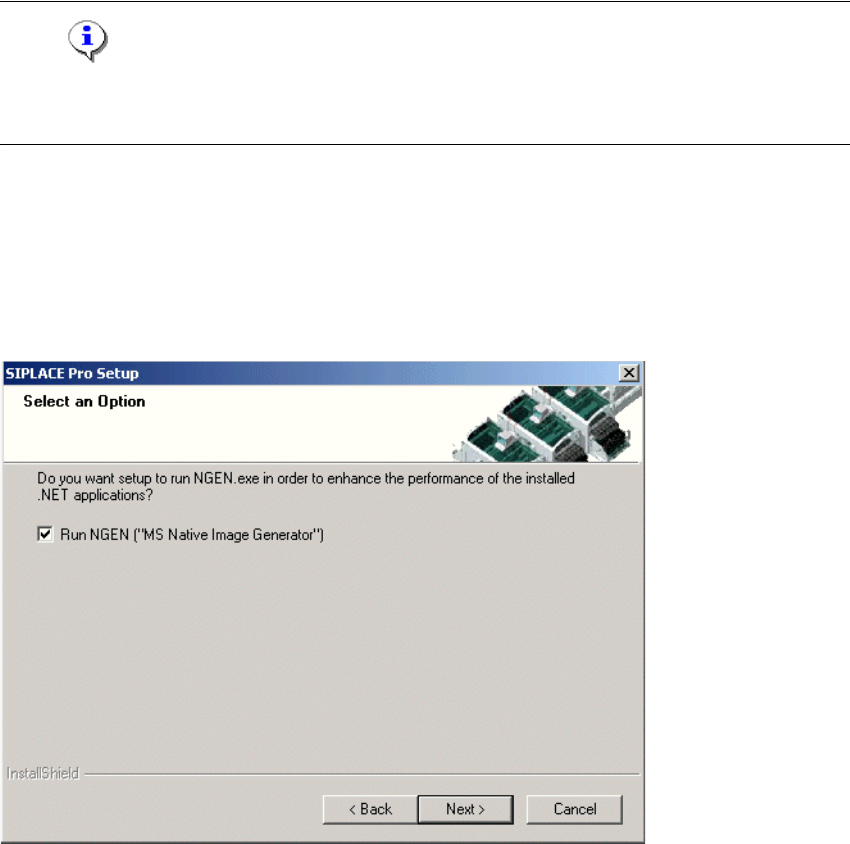
Task: Return to previous step with Back
Action: (x=370, y=809)
